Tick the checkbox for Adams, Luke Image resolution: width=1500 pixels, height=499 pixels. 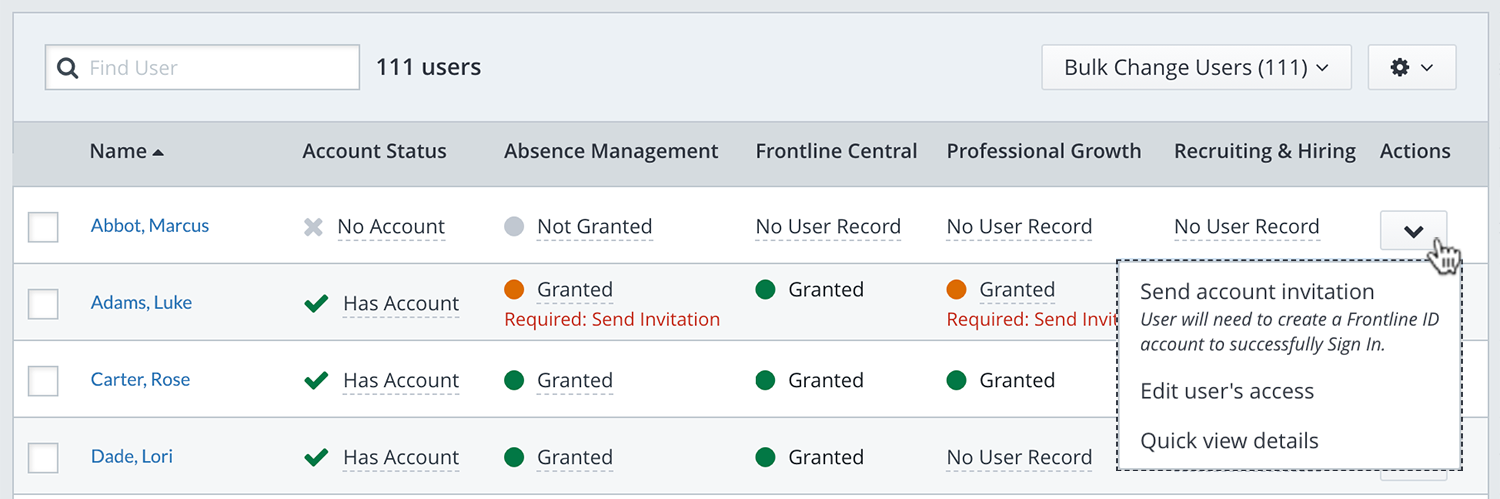pos(43,303)
